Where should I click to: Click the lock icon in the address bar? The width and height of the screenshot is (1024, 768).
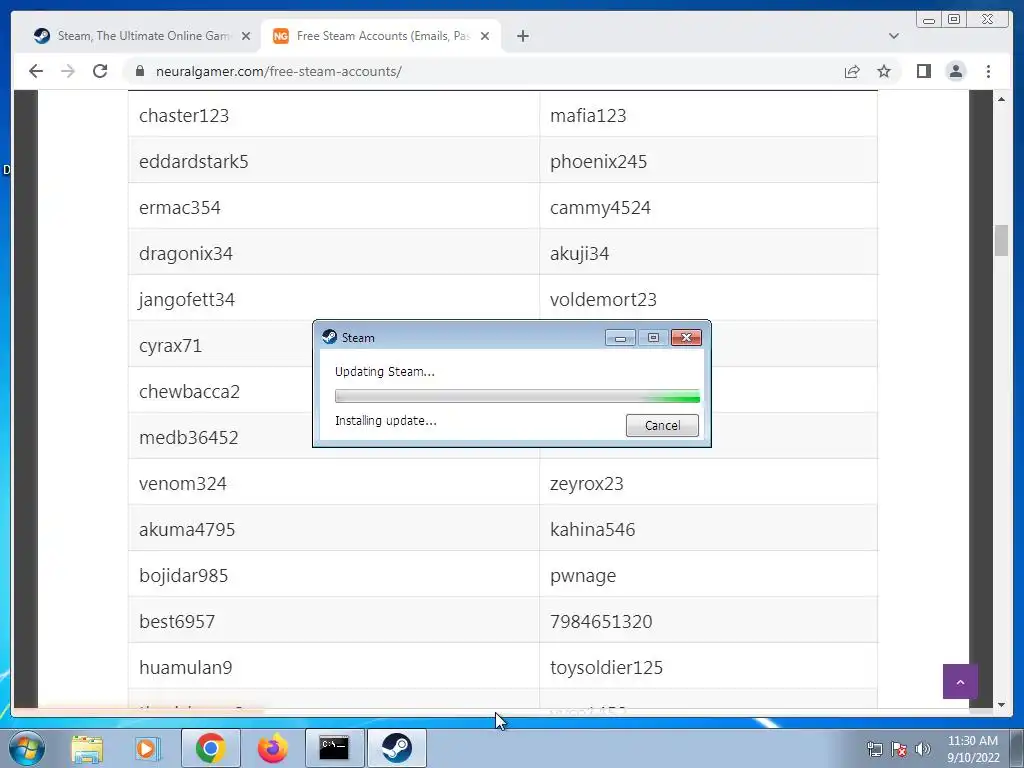click(x=140, y=71)
